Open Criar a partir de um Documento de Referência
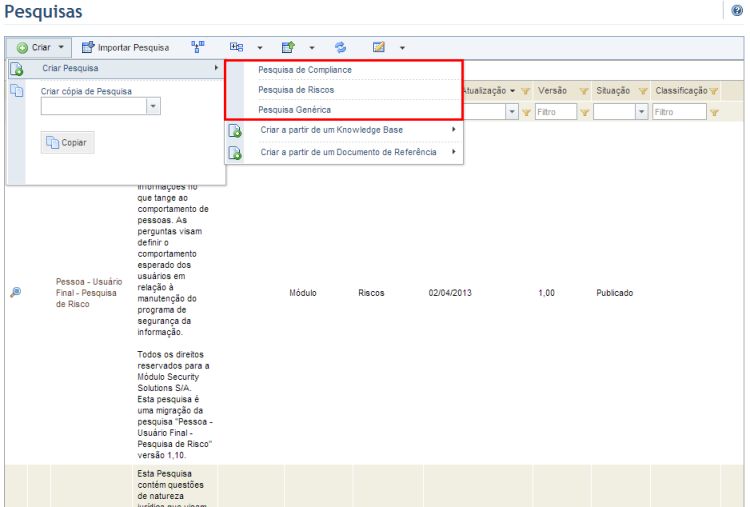 (348, 152)
